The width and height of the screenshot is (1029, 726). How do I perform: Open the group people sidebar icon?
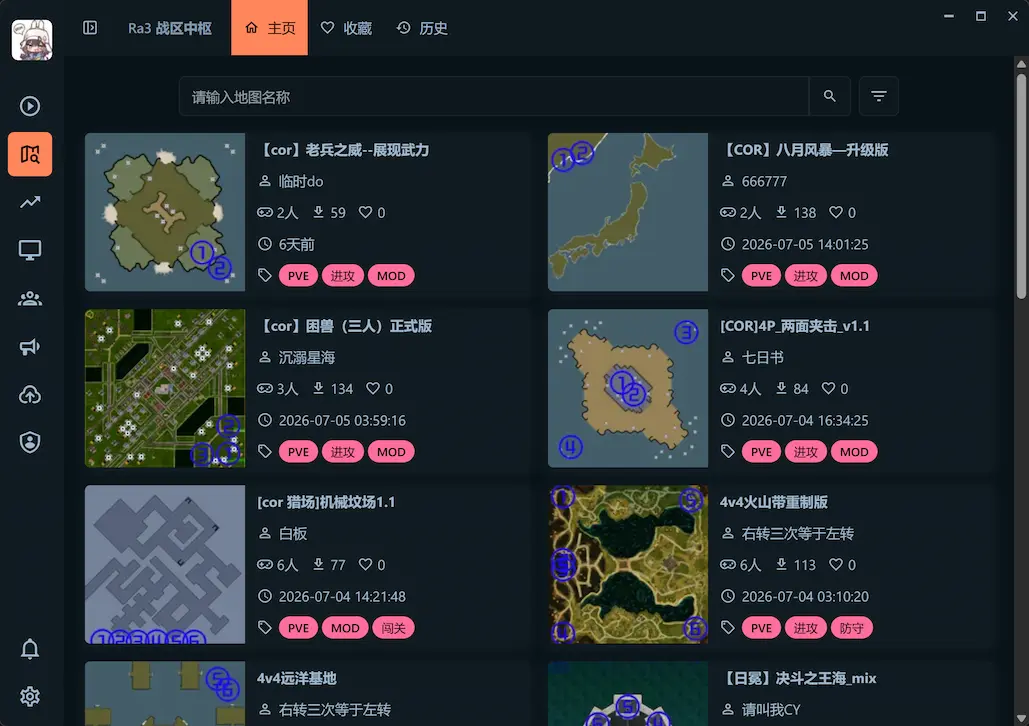pyautogui.click(x=30, y=299)
